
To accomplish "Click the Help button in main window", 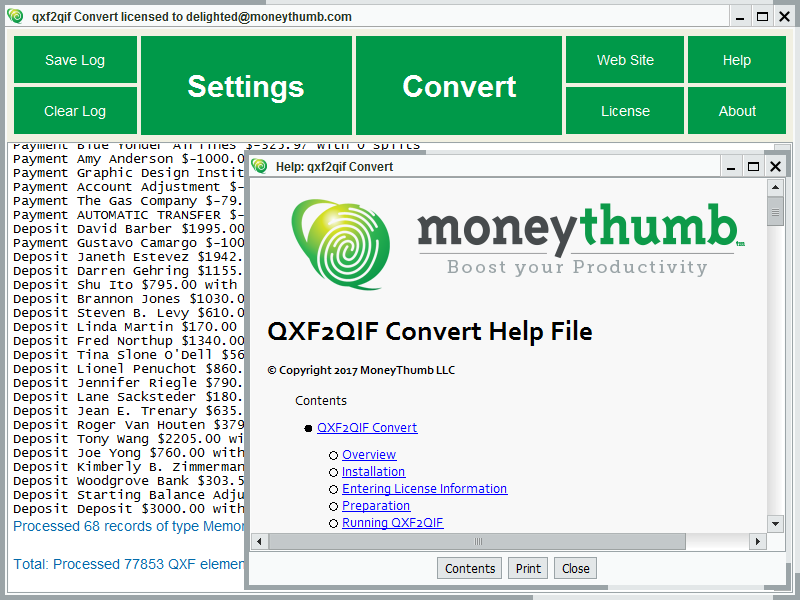I will click(737, 60).
